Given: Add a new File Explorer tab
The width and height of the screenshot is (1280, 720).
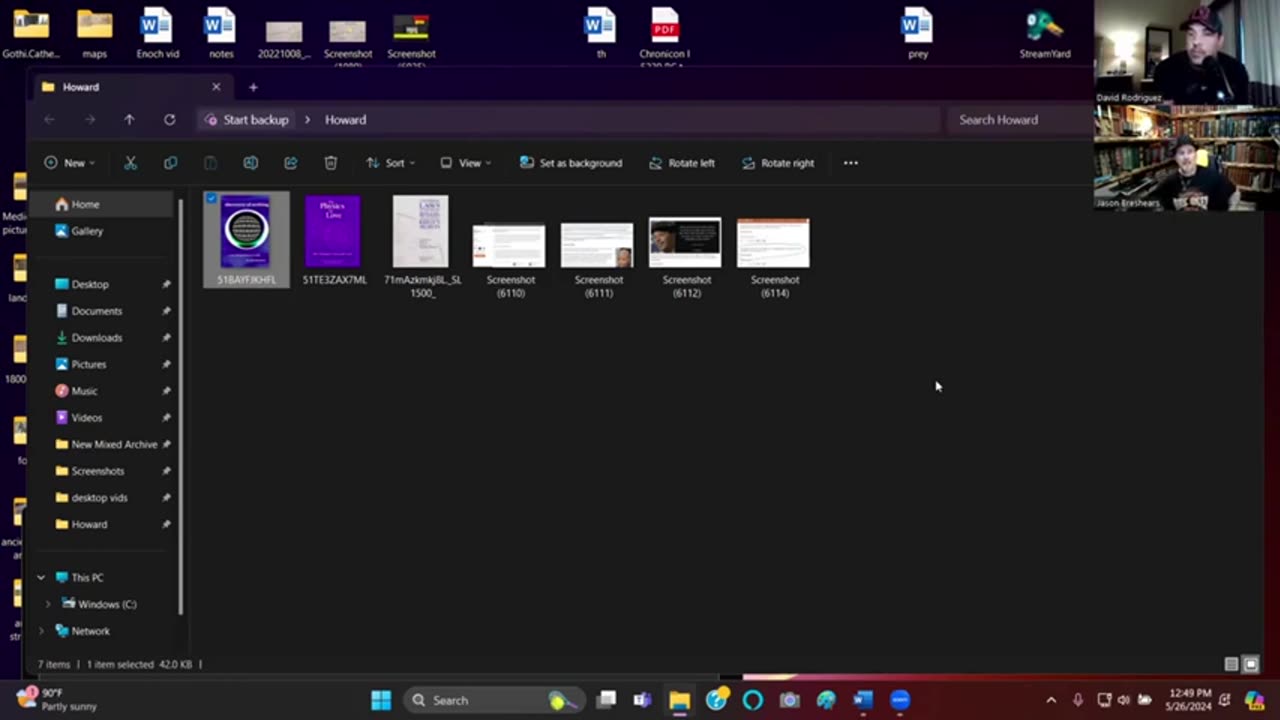Looking at the screenshot, I should click(x=253, y=87).
